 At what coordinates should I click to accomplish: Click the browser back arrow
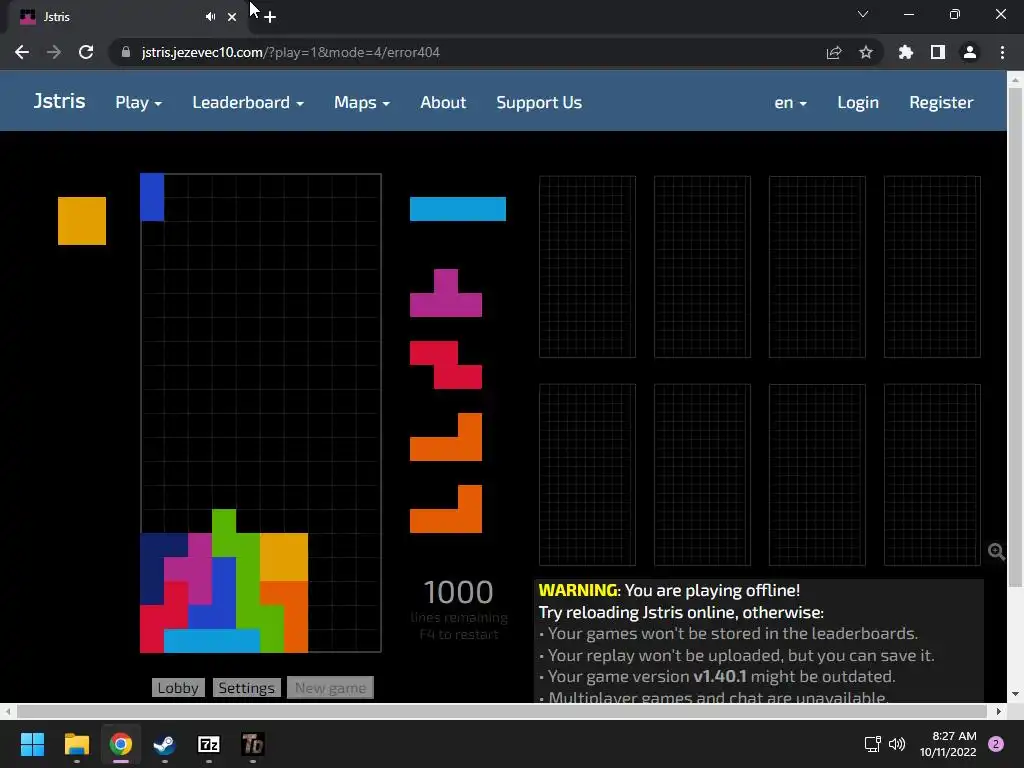[22, 52]
